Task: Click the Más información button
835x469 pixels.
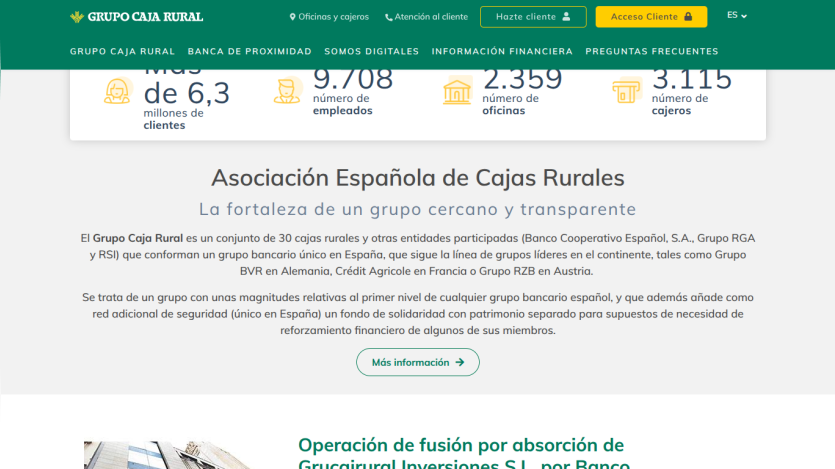Action: point(418,362)
